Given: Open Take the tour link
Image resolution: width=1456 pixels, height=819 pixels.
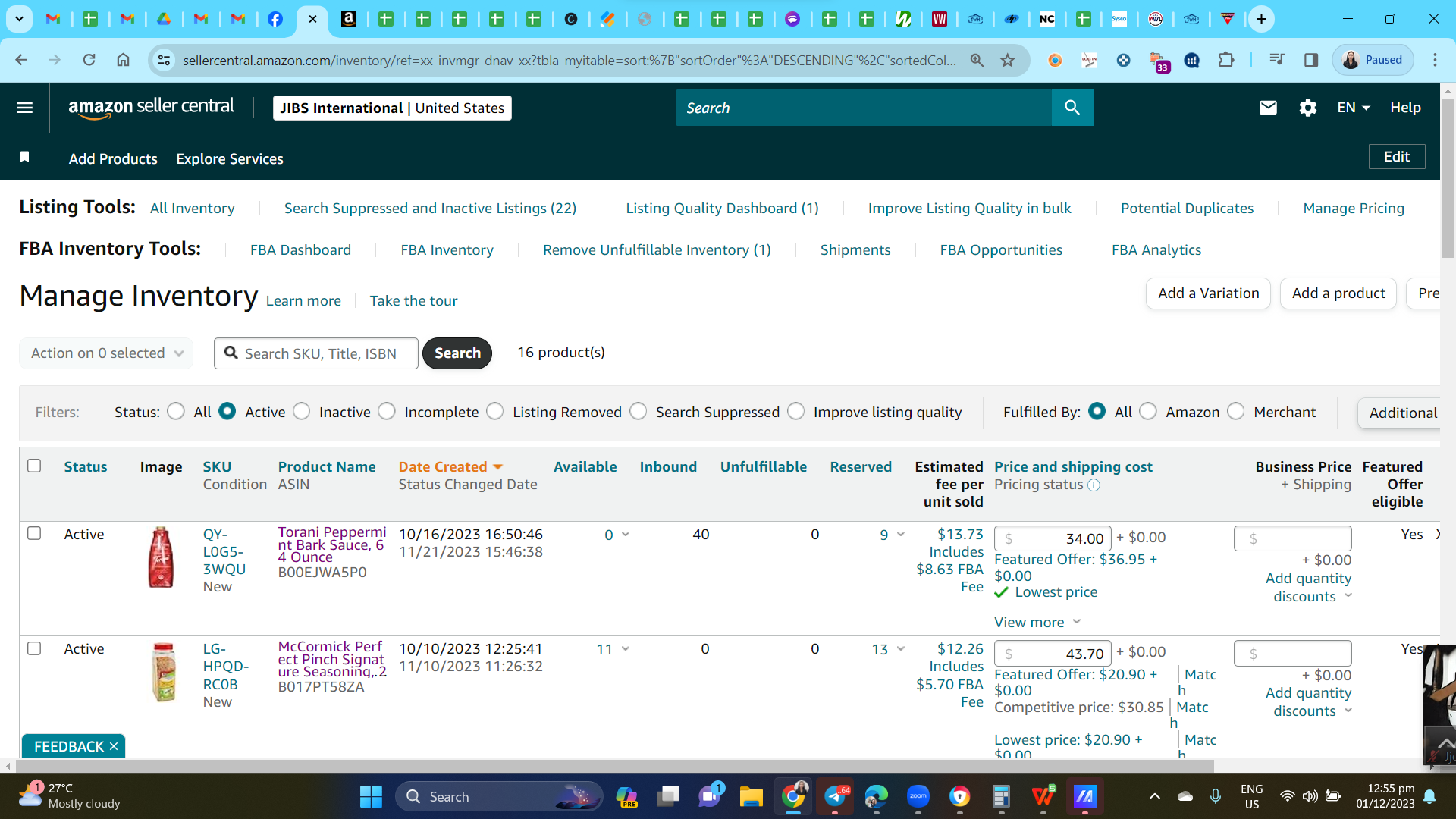Looking at the screenshot, I should 413,301.
